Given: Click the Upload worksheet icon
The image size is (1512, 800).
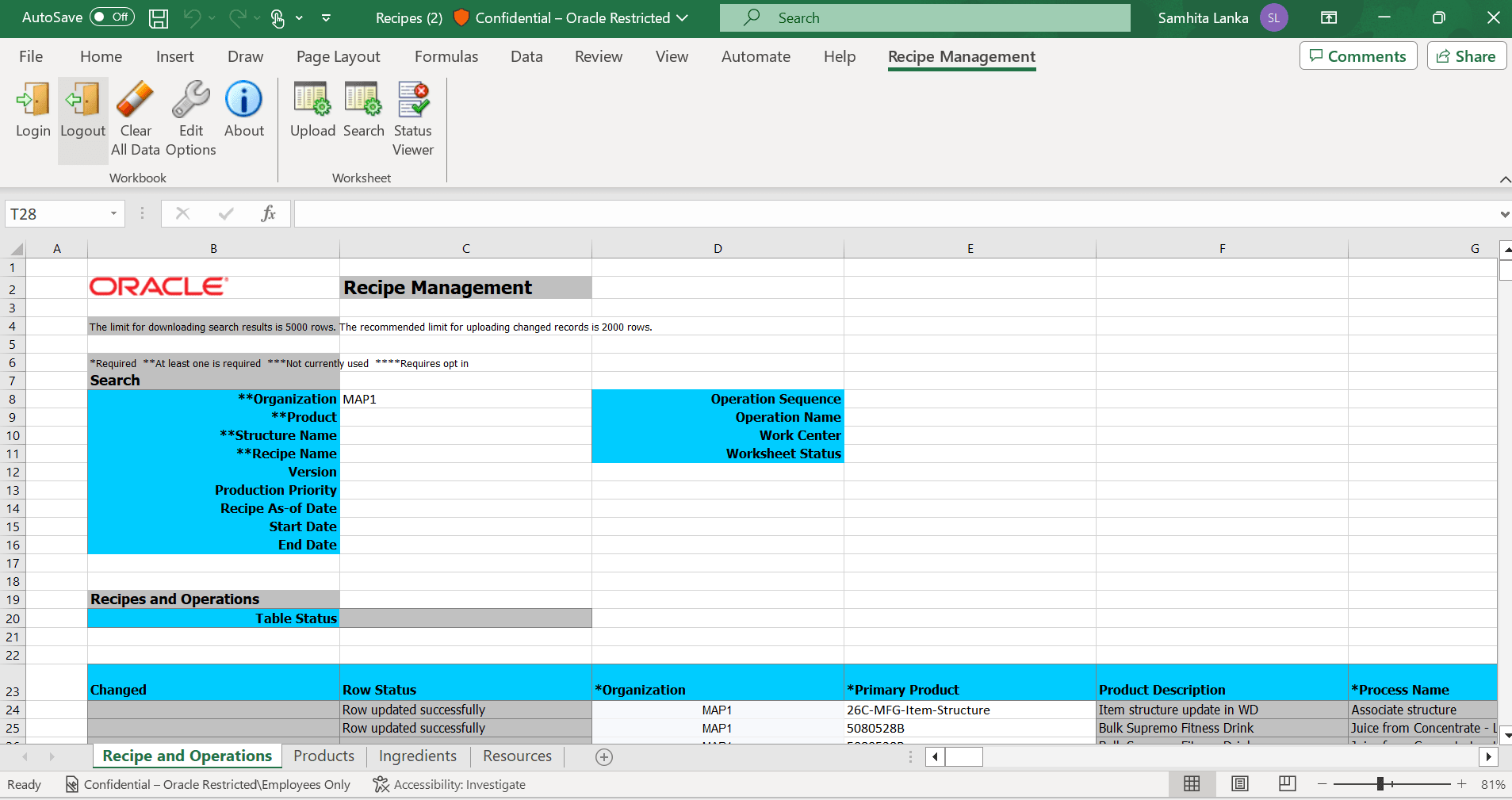Looking at the screenshot, I should 312,100.
